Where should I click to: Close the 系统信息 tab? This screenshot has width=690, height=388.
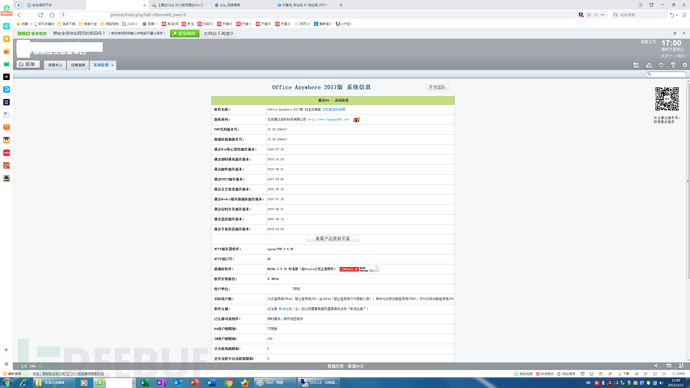[x=113, y=66]
